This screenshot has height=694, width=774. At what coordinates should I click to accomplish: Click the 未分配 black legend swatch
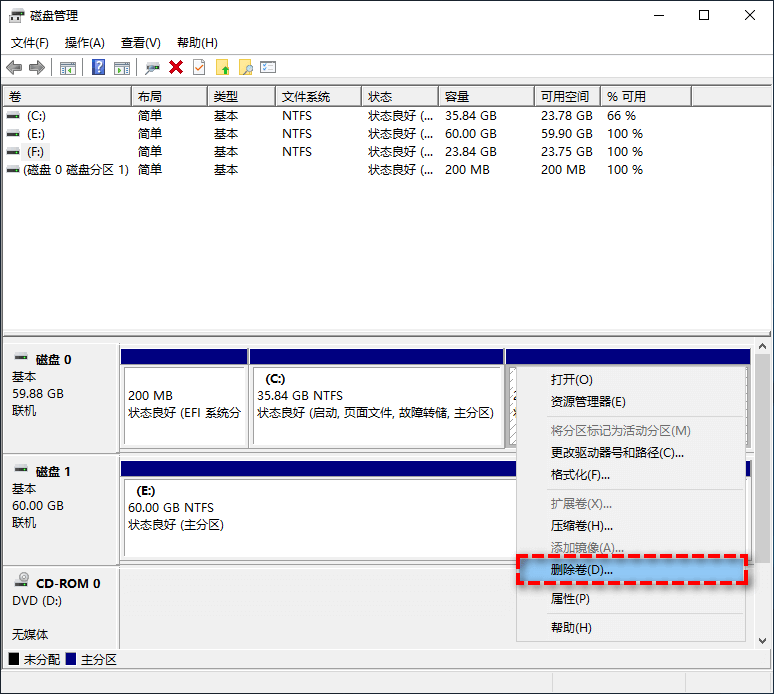(x=14, y=659)
